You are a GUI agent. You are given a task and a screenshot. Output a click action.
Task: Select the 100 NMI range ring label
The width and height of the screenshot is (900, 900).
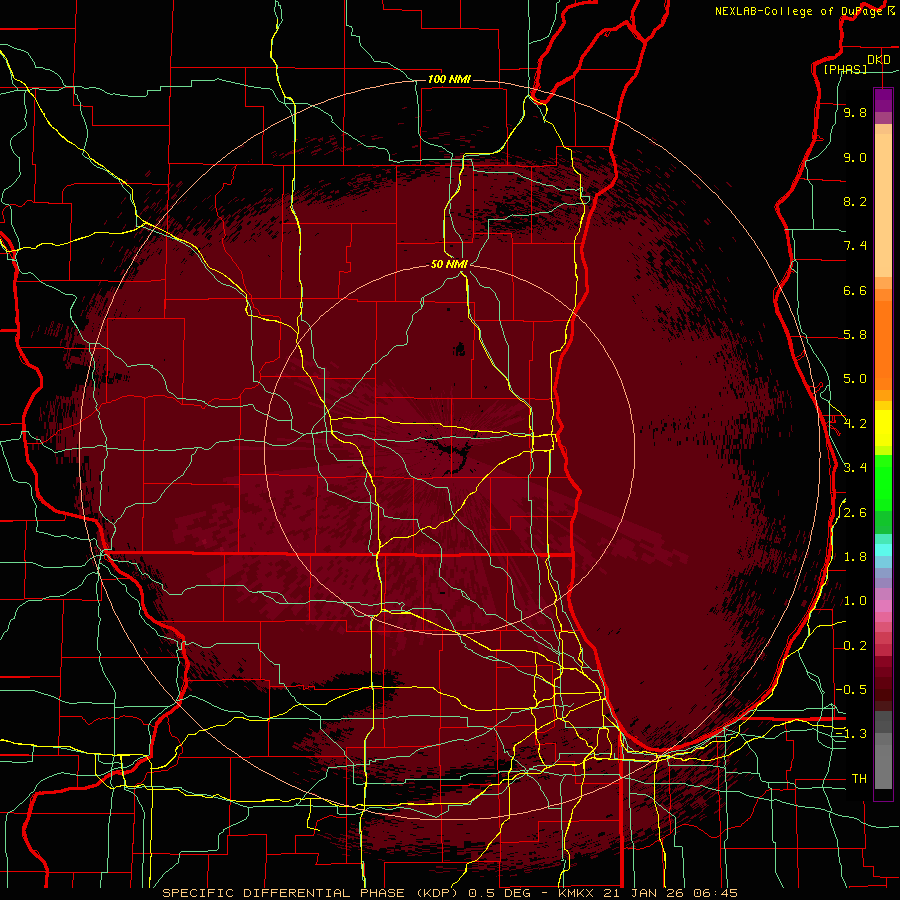coord(449,79)
